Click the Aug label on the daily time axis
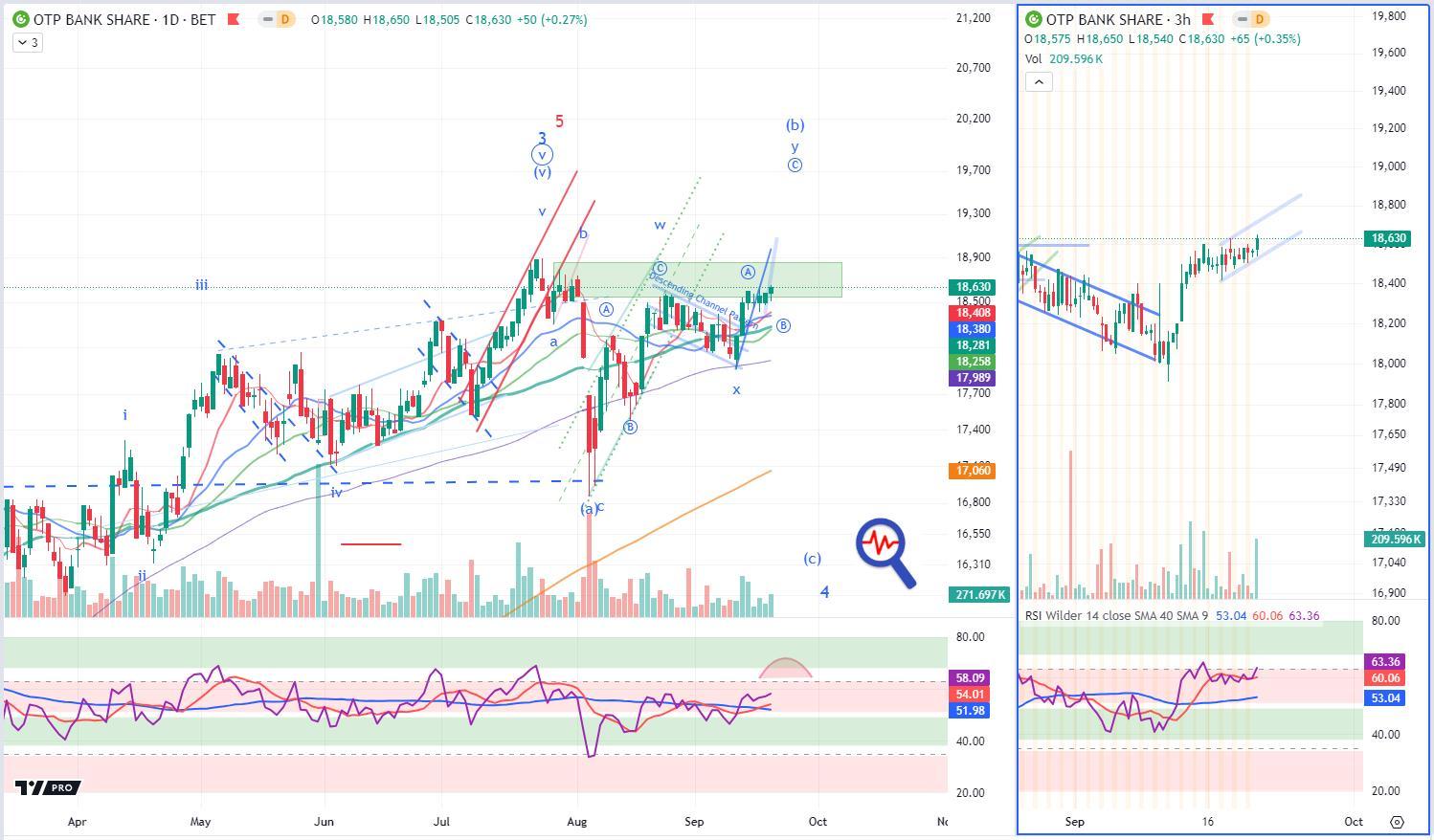The width and height of the screenshot is (1434, 840). 576,821
